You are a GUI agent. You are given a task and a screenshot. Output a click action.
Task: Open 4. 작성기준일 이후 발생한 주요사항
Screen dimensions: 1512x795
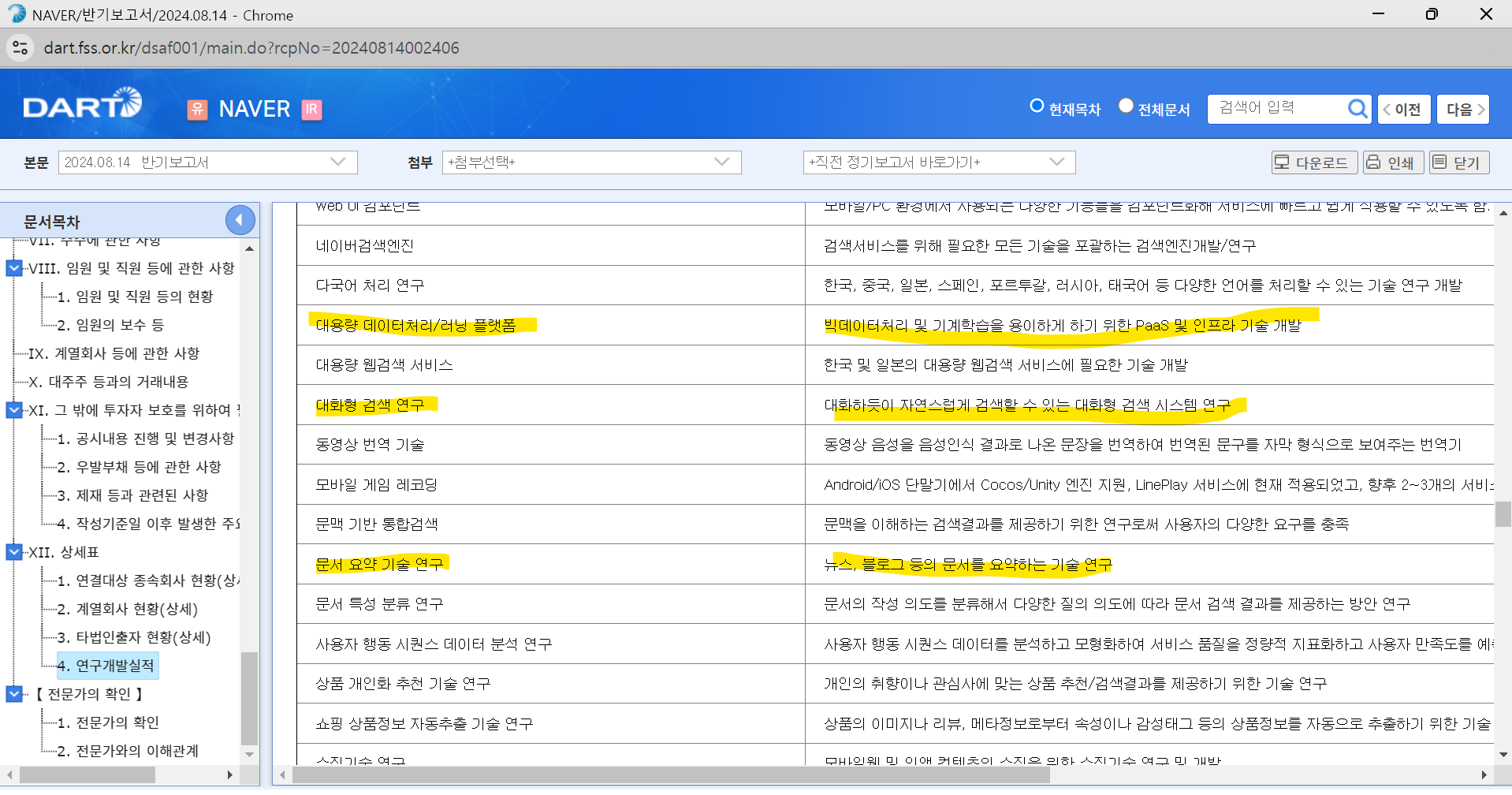(148, 524)
